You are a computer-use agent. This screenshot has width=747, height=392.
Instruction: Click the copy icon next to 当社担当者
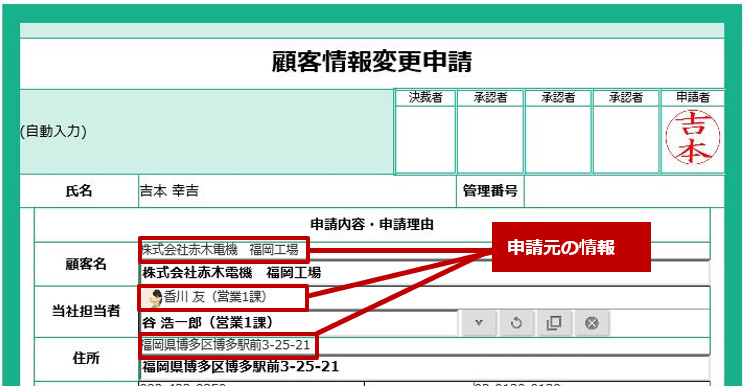pyautogui.click(x=554, y=323)
